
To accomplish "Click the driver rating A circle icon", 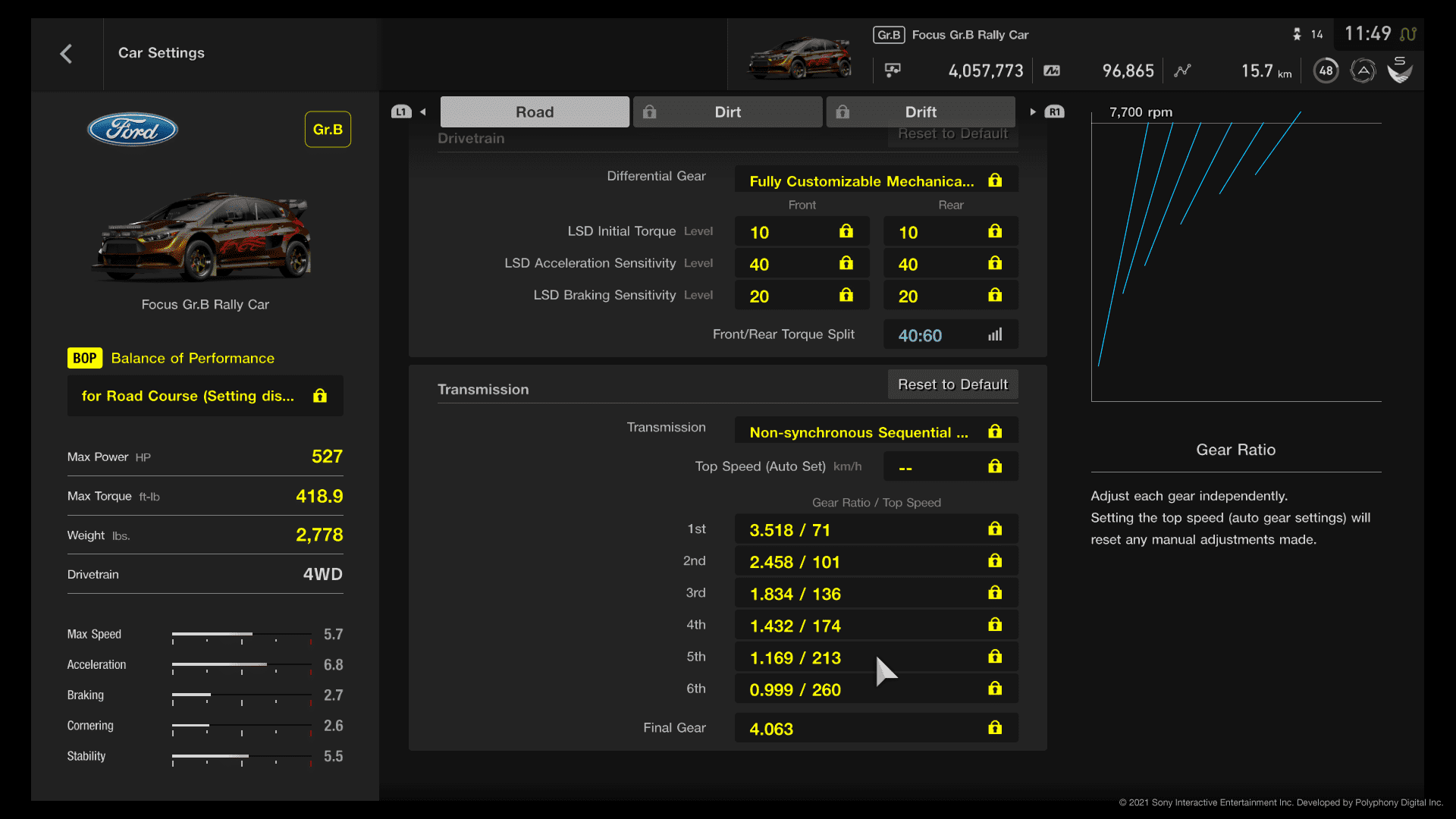I will 1363,71.
